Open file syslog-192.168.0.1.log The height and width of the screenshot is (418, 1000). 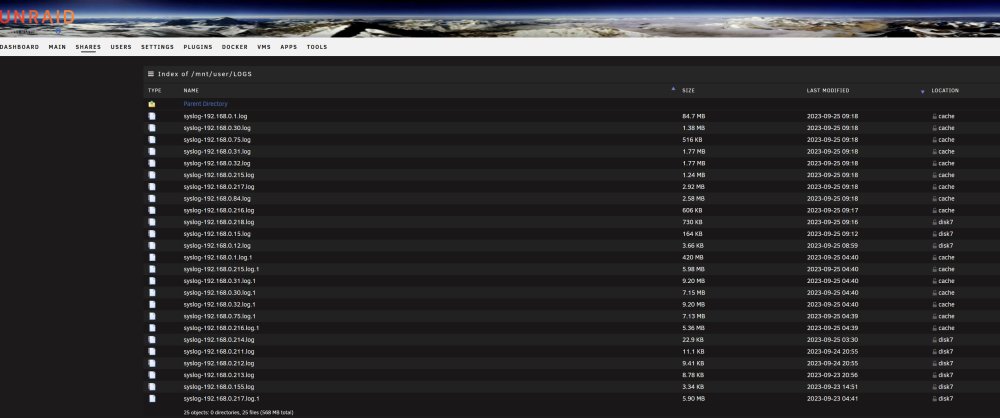pyautogui.click(x=215, y=116)
